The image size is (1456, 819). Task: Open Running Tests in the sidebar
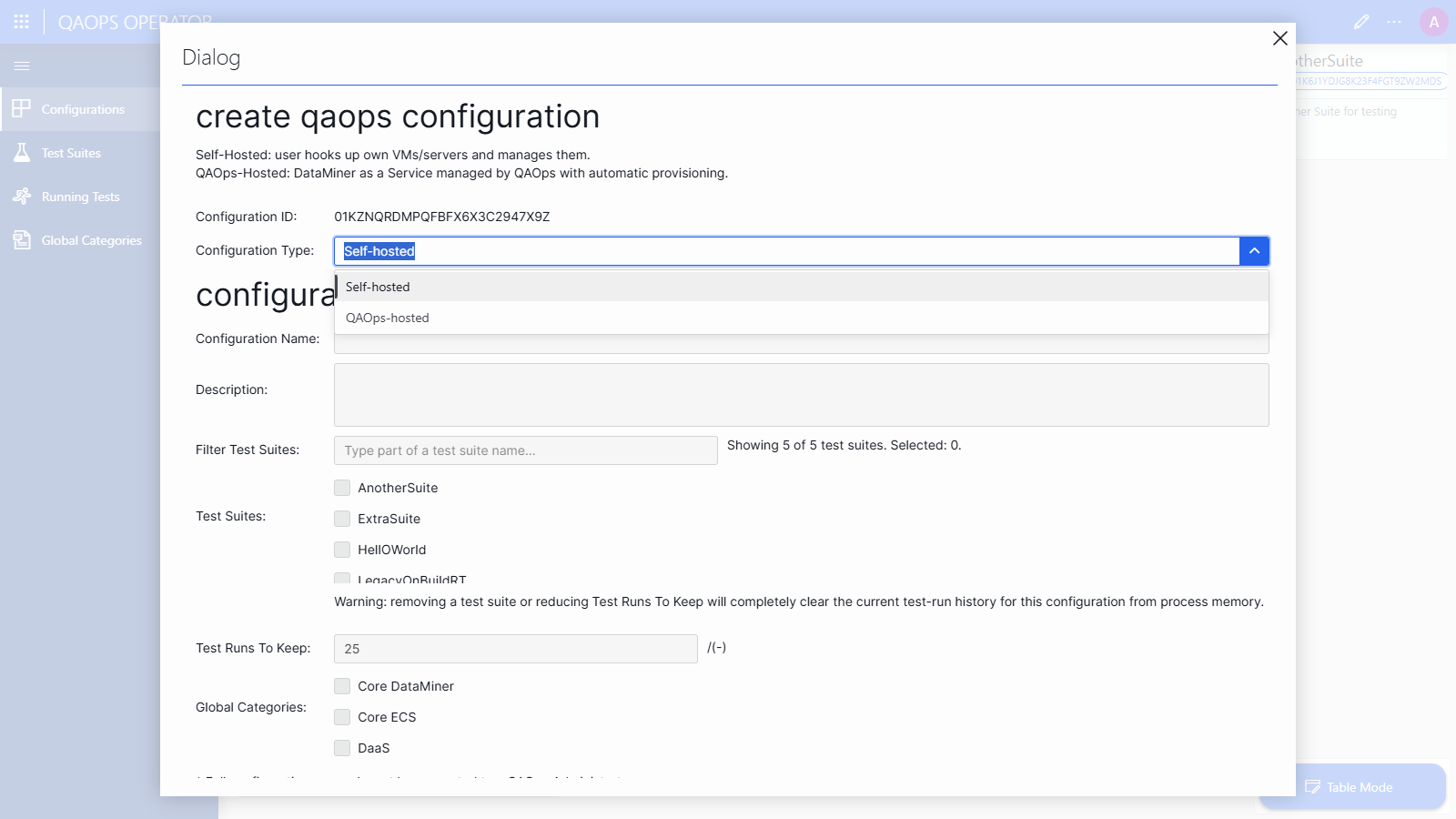80,197
